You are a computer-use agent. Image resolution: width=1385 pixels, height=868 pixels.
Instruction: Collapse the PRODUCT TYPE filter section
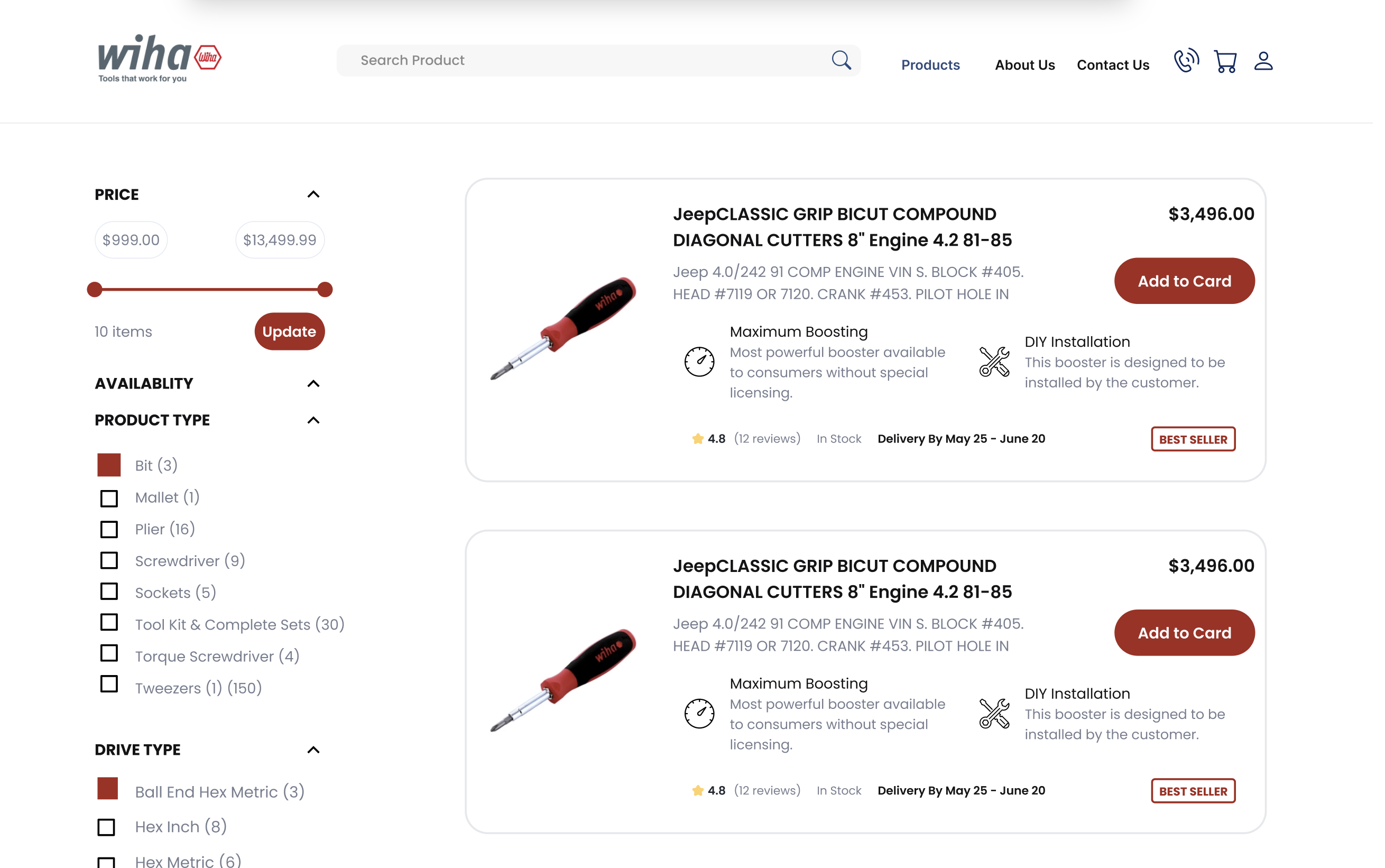[x=313, y=420]
